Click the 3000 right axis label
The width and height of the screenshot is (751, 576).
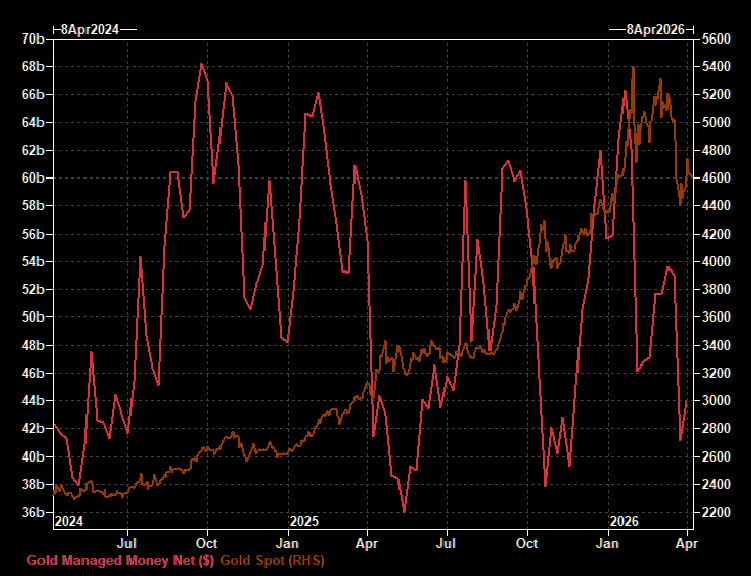[x=718, y=401]
